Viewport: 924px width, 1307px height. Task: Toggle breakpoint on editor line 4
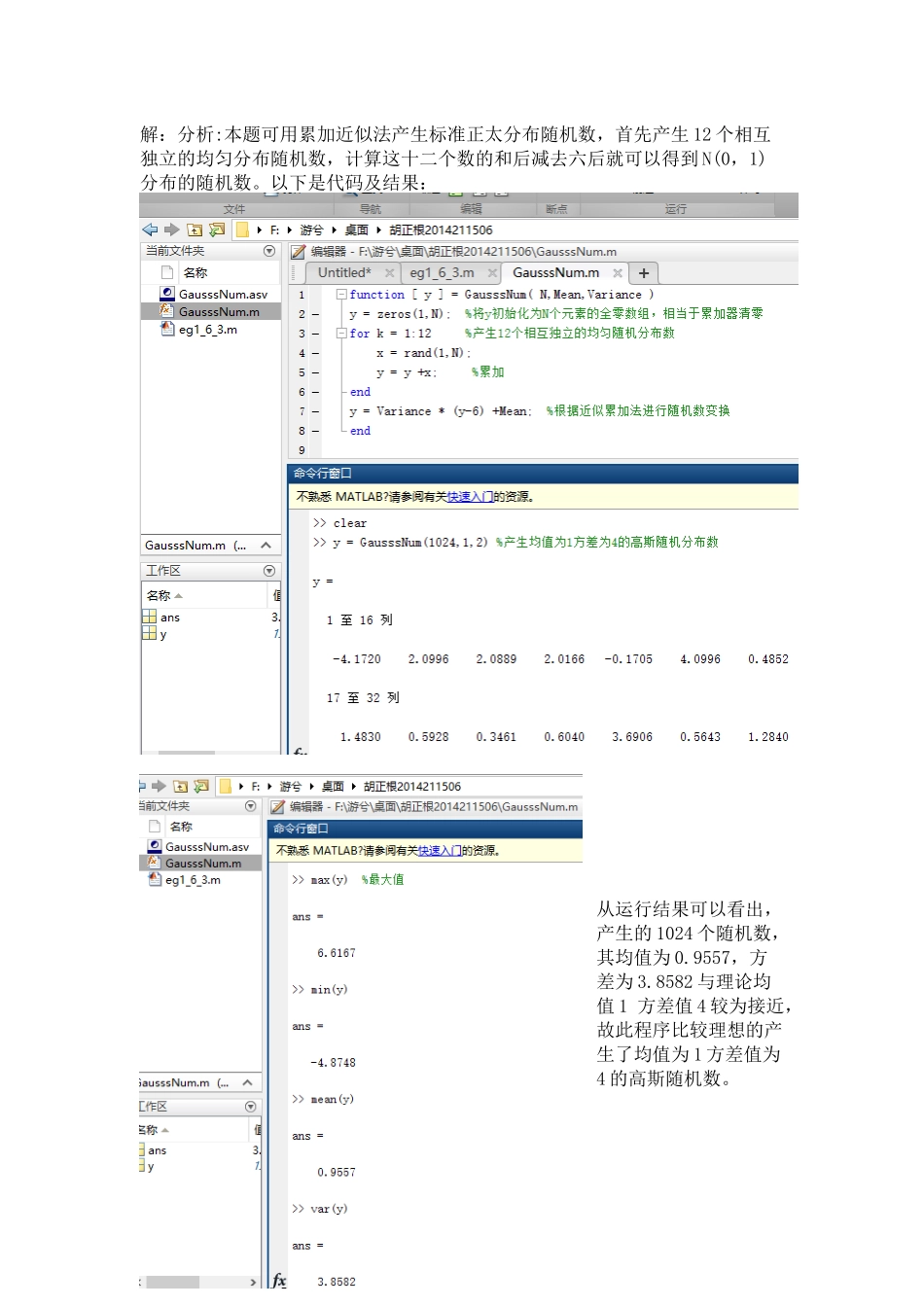(315, 353)
